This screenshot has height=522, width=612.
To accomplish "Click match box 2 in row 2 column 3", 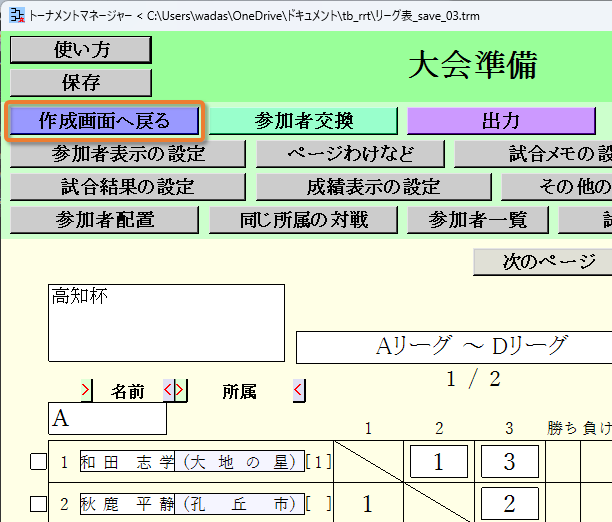I will click(510, 503).
